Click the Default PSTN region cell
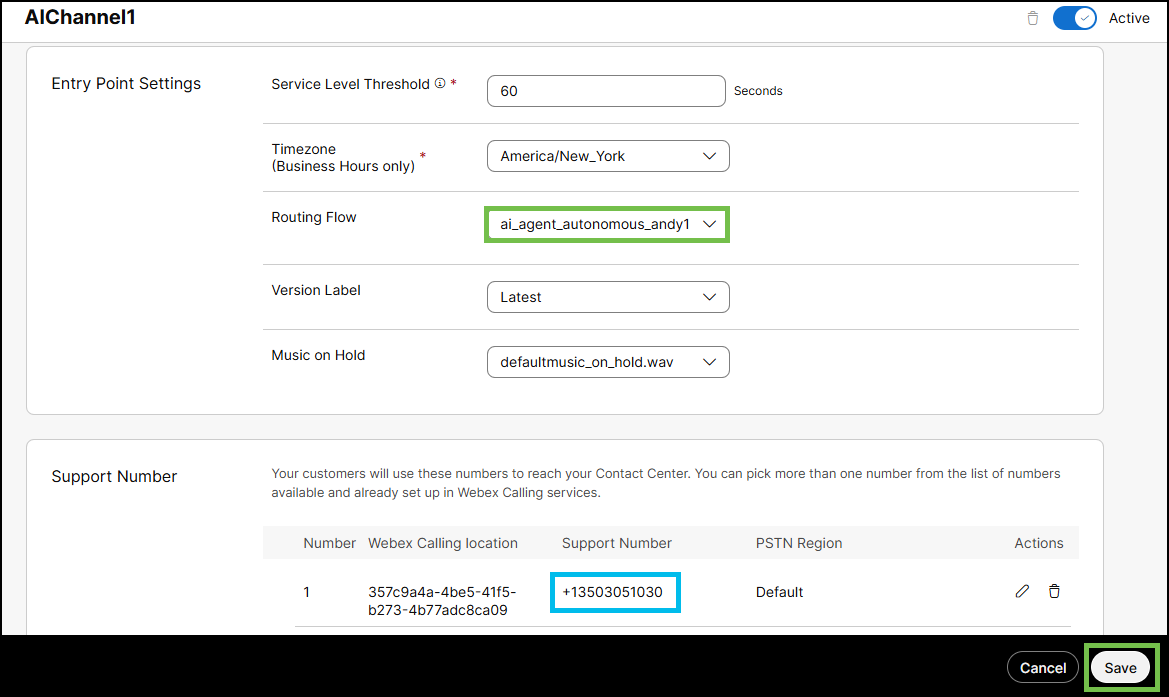This screenshot has width=1169, height=697. point(779,592)
